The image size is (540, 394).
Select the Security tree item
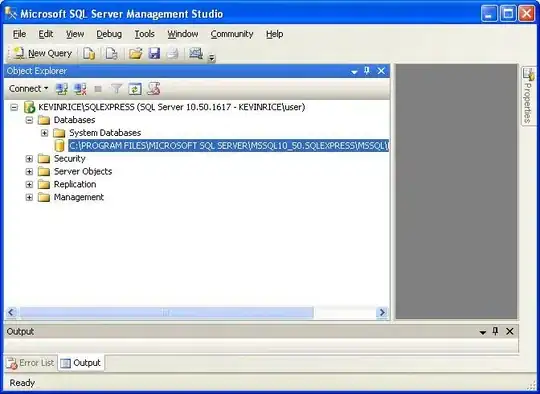(x=70, y=159)
